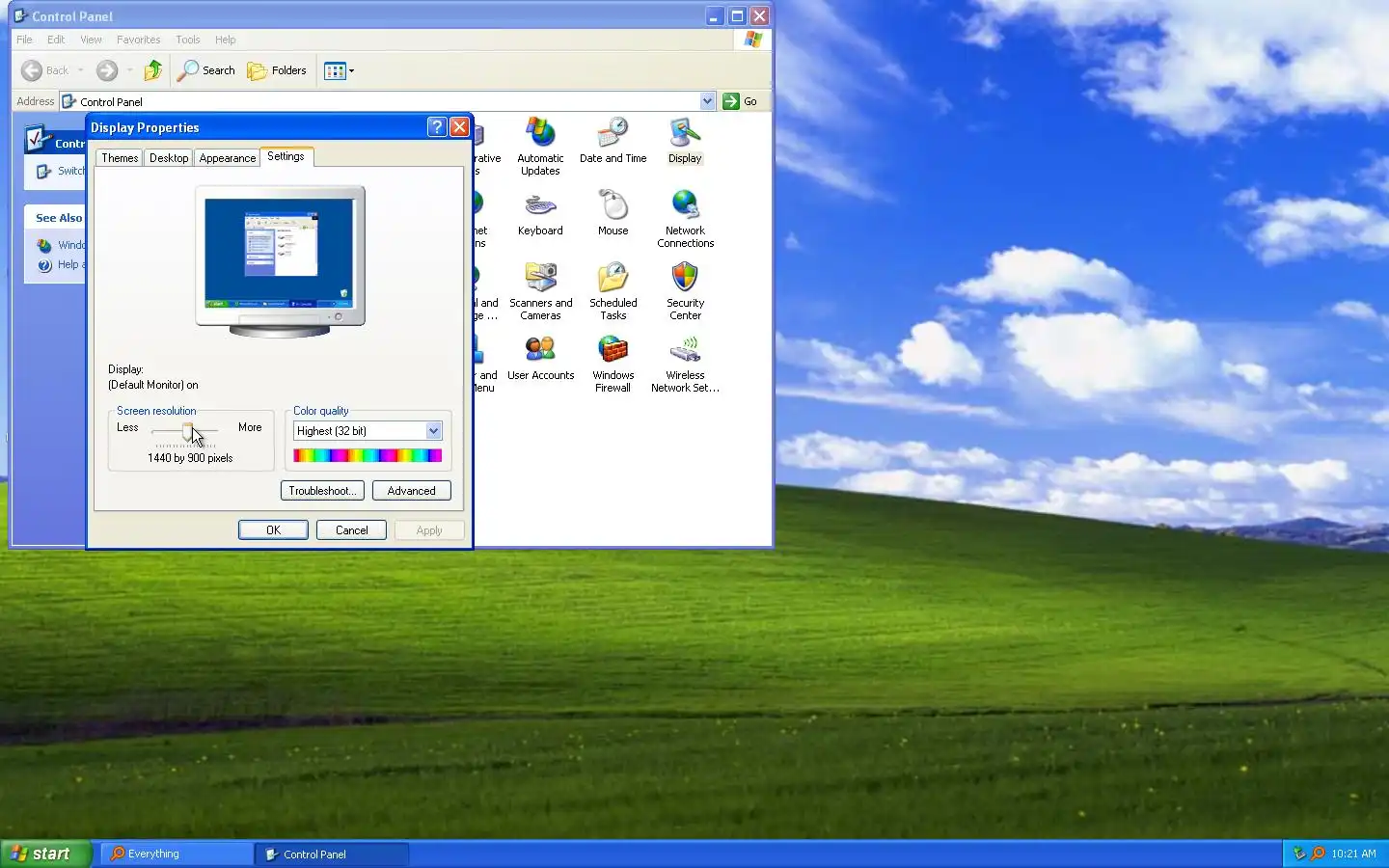Screen dimensions: 1389x868
Task: Open the Scanners and Cameras icon
Action: (x=540, y=291)
